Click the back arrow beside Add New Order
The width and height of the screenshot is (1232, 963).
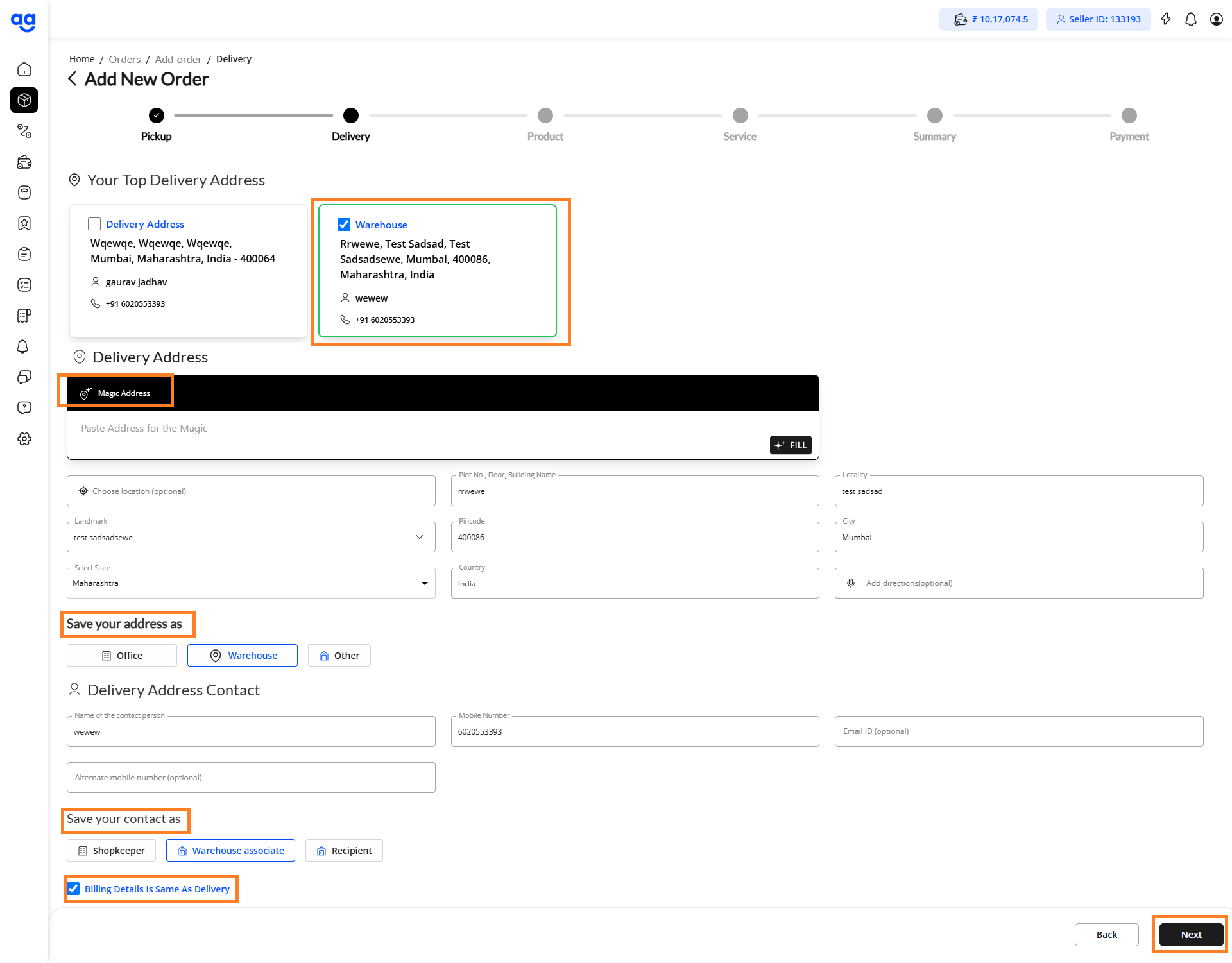[73, 79]
